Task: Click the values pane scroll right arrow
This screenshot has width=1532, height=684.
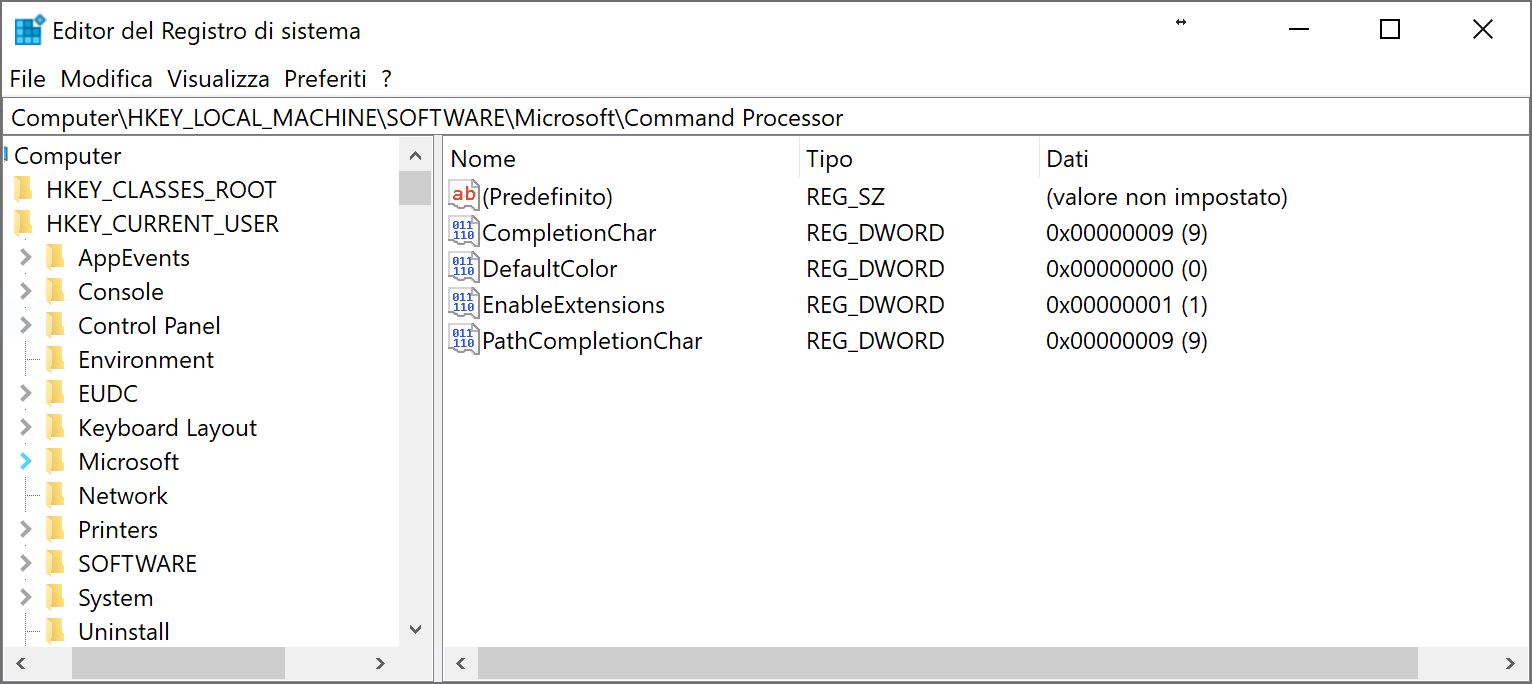Action: tap(1510, 663)
